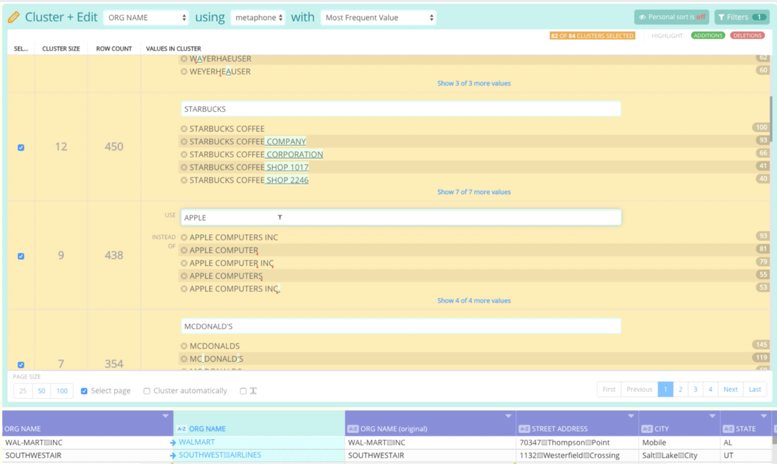Select STARBUCKS COFFEE SHOP 2246 option
Image resolution: width=777 pixels, height=464 pixels.
(184, 180)
